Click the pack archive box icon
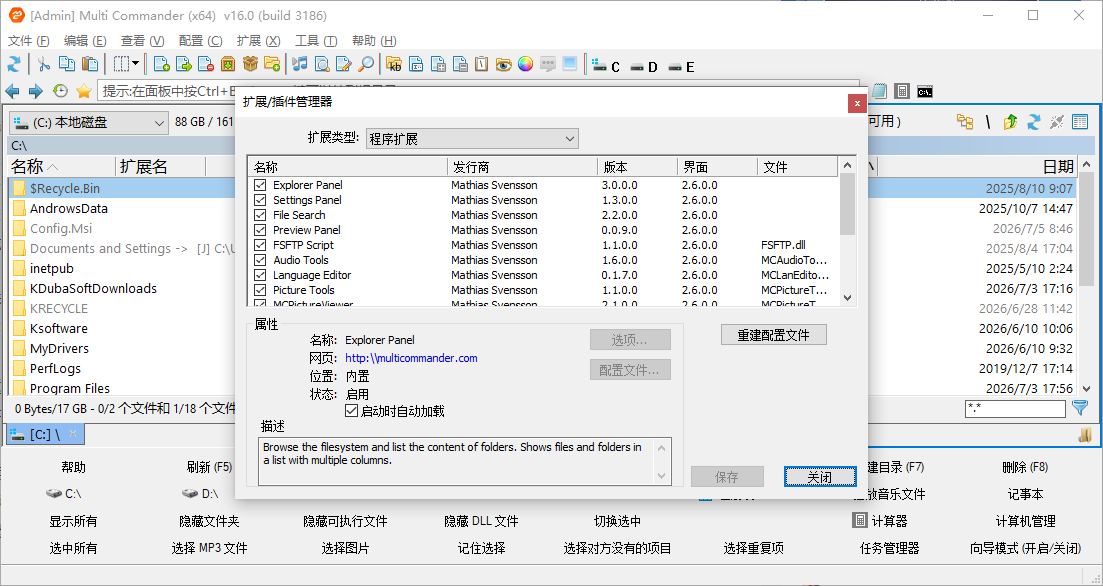This screenshot has width=1103, height=586. coord(228,65)
